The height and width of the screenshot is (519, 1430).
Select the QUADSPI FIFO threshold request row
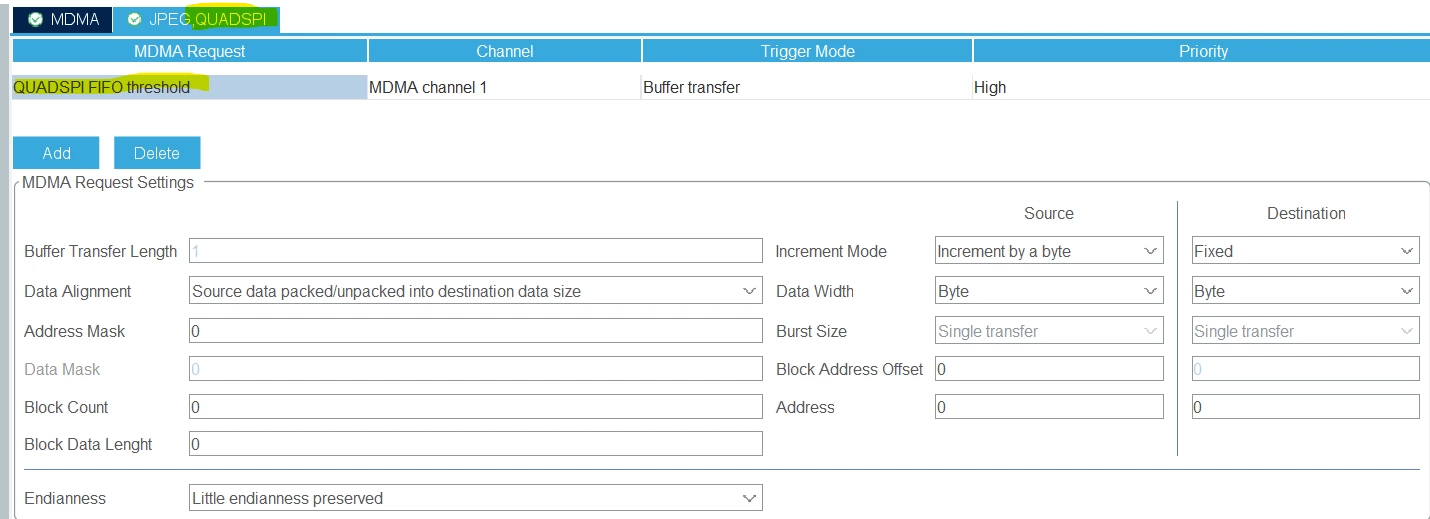tap(190, 87)
